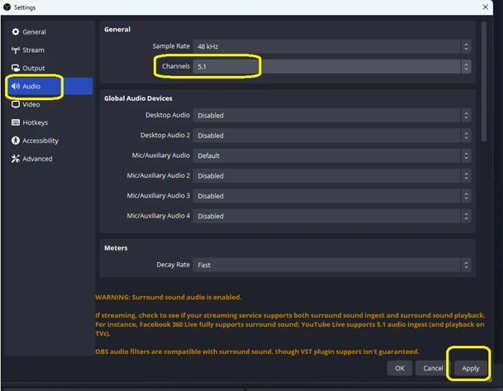Screen dimensions: 503x391
Task: Open the Channels 5.1 dropdown
Action: click(332, 67)
